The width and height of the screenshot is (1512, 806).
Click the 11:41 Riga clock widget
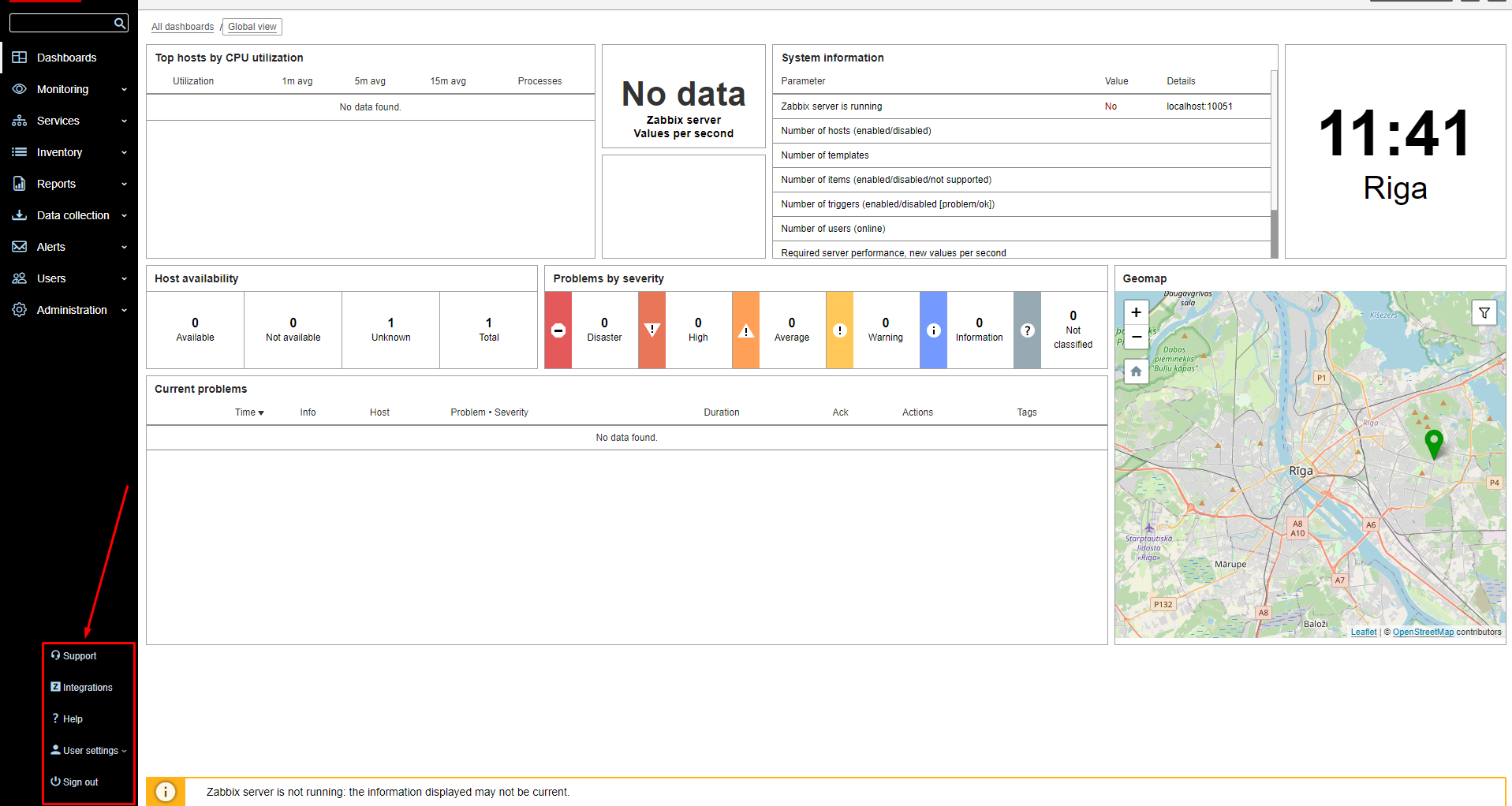[x=1395, y=151]
